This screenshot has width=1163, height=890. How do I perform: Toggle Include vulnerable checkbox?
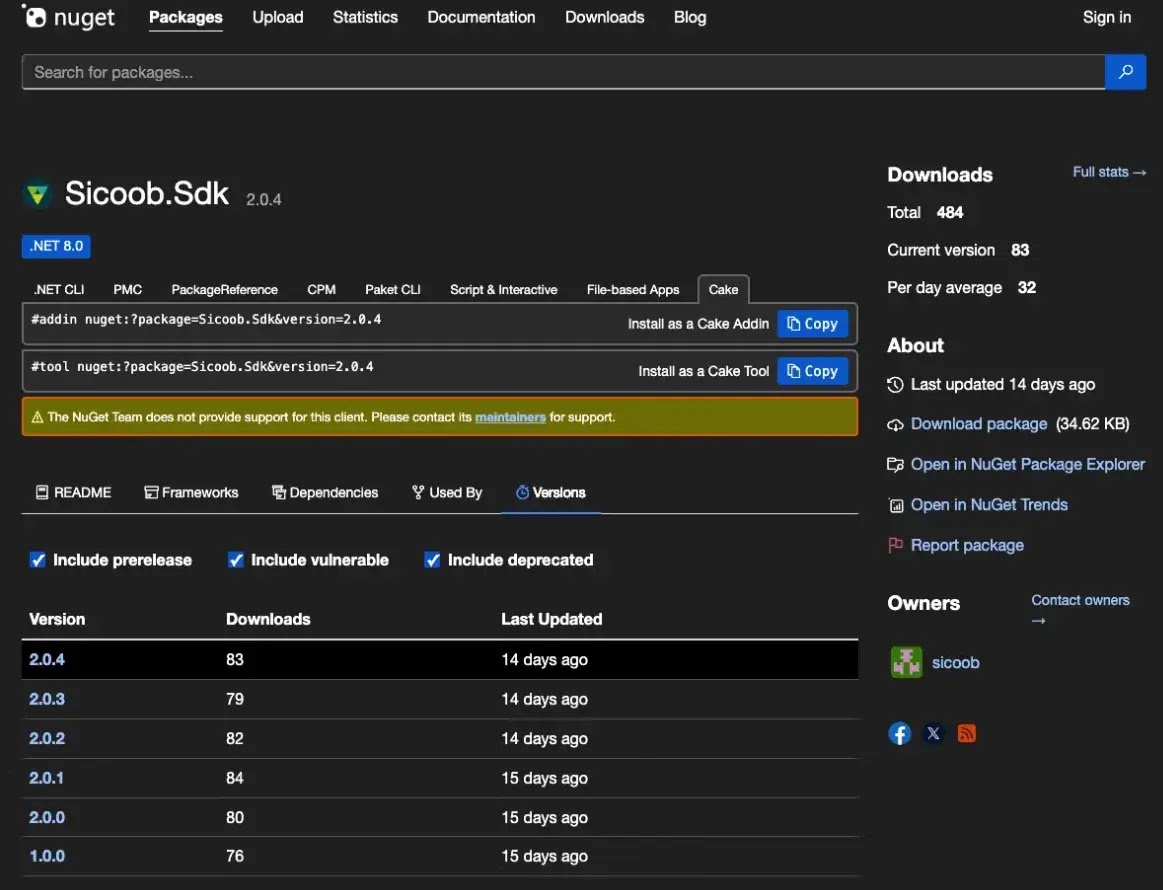point(236,560)
